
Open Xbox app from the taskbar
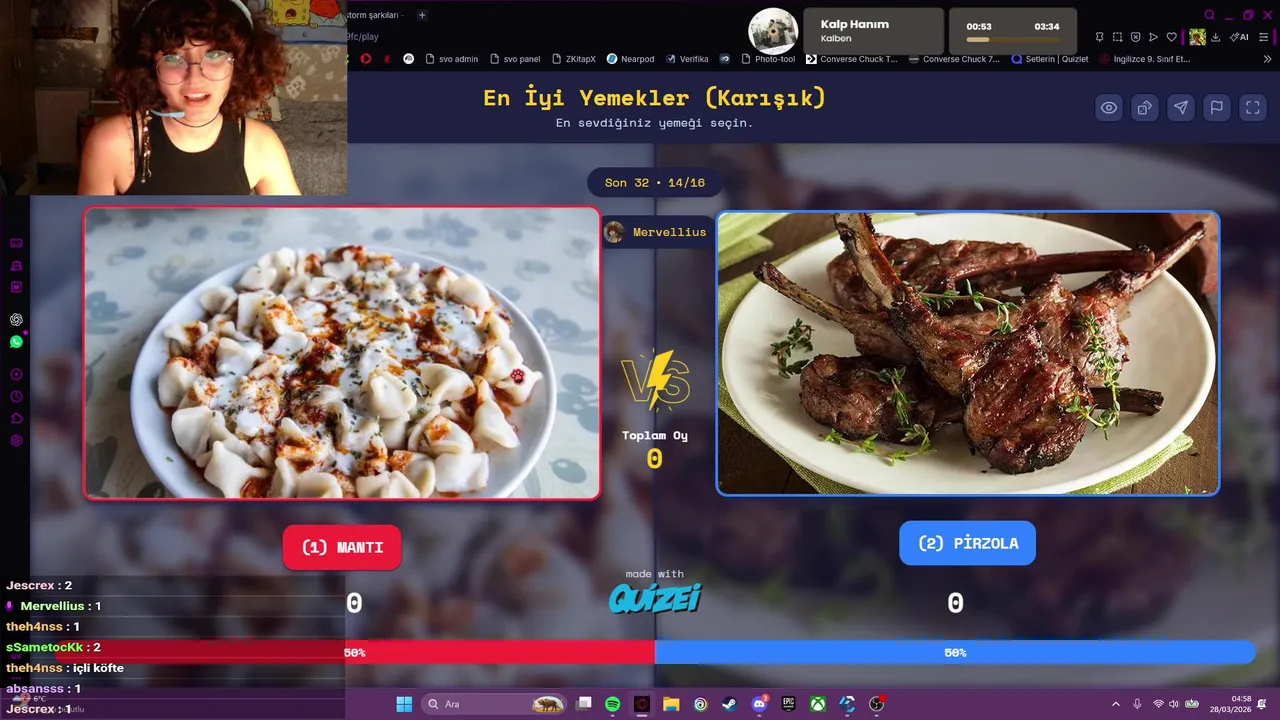point(818,704)
